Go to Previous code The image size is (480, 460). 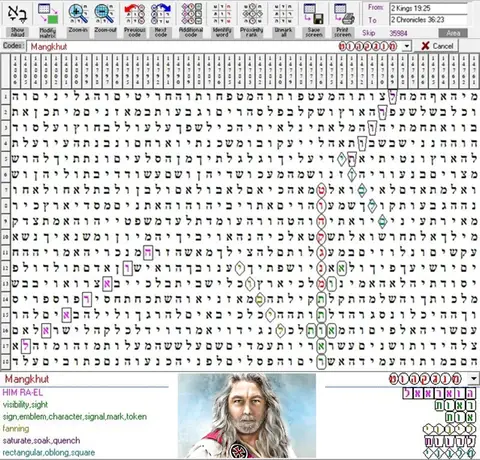(x=134, y=19)
